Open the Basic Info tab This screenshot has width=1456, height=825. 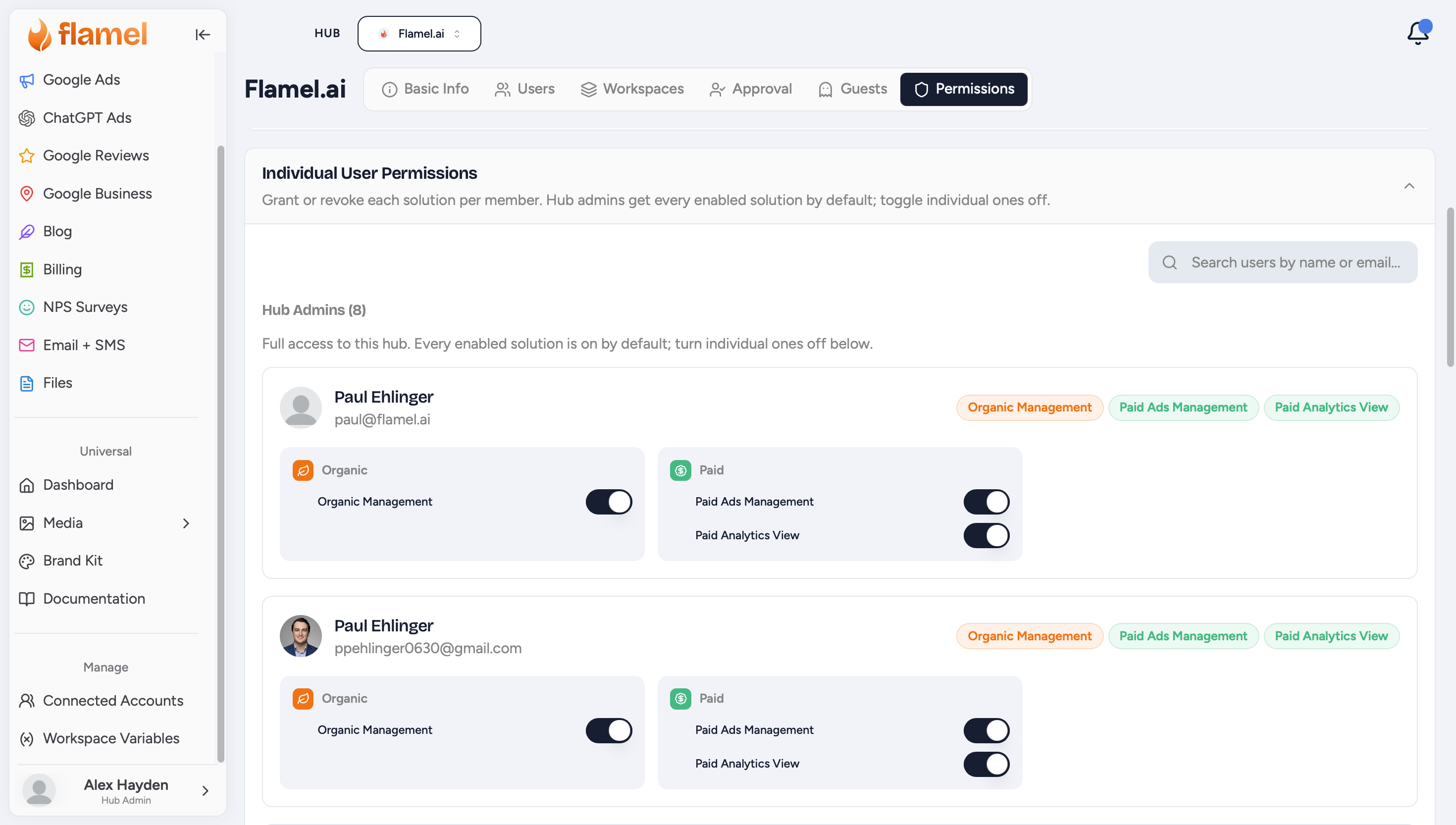pos(425,89)
